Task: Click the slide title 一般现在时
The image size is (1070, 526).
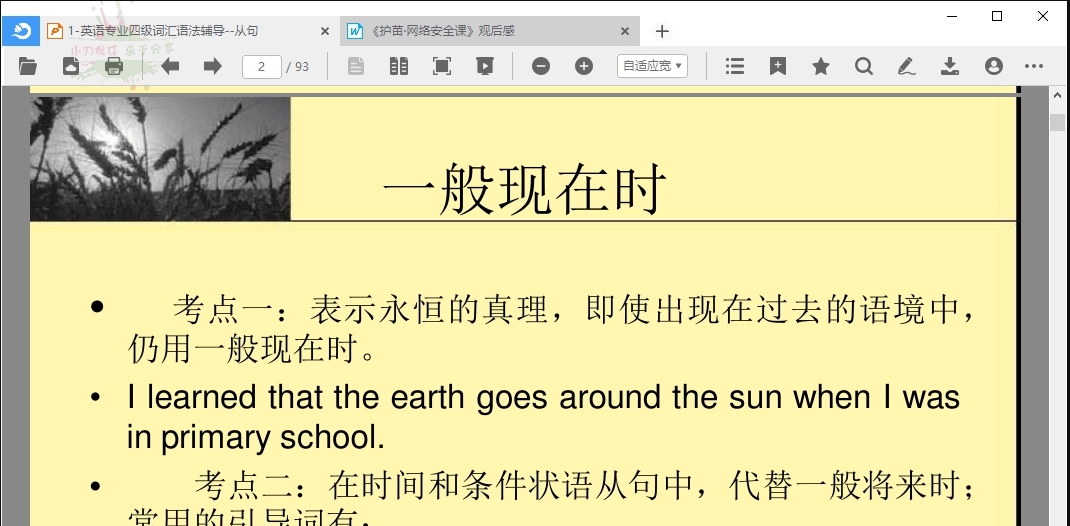Action: 524,189
